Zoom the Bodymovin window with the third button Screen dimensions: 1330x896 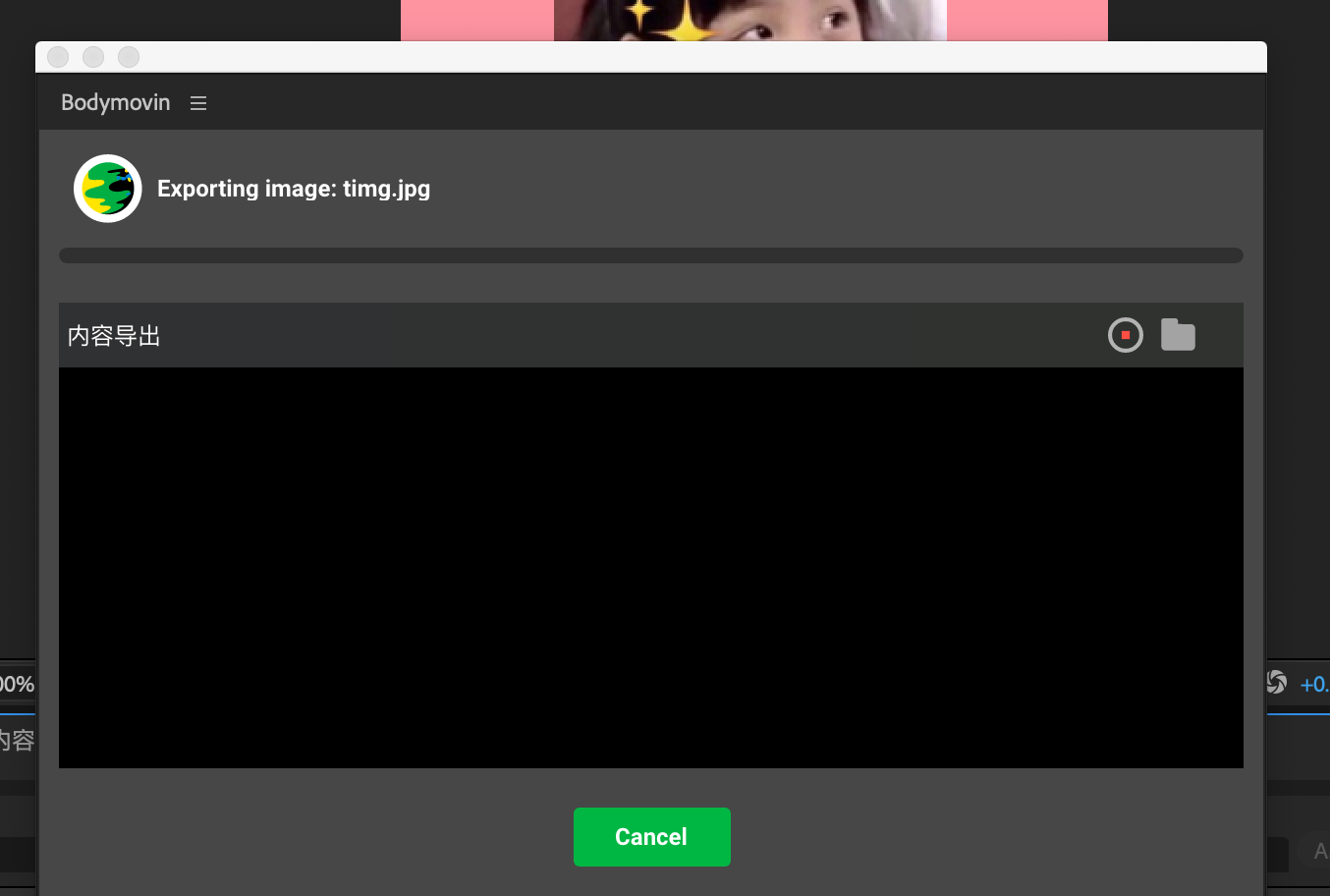[x=129, y=57]
